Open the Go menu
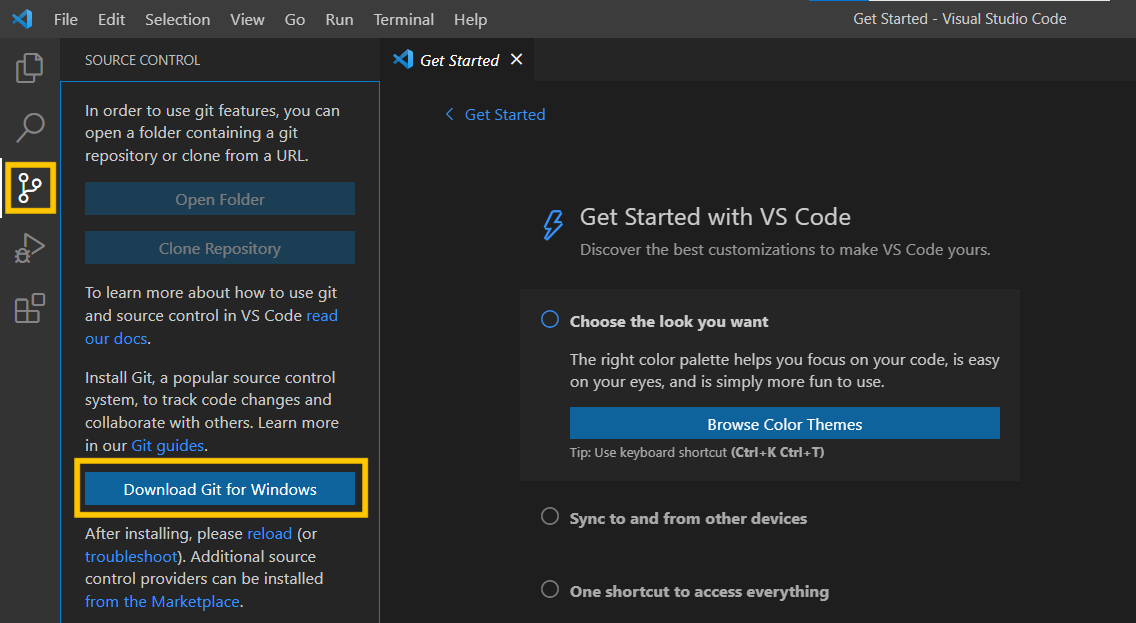The height and width of the screenshot is (623, 1136). 295,20
